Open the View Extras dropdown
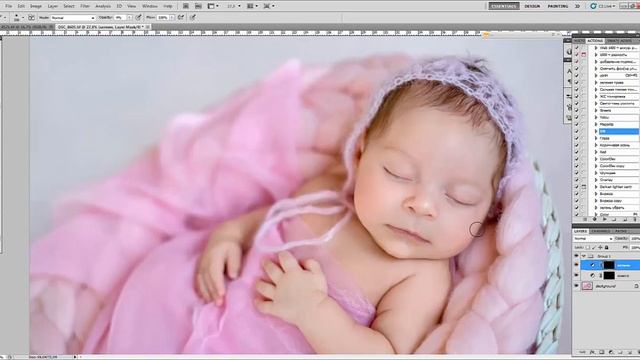The image size is (640, 360). pyautogui.click(x=213, y=6)
